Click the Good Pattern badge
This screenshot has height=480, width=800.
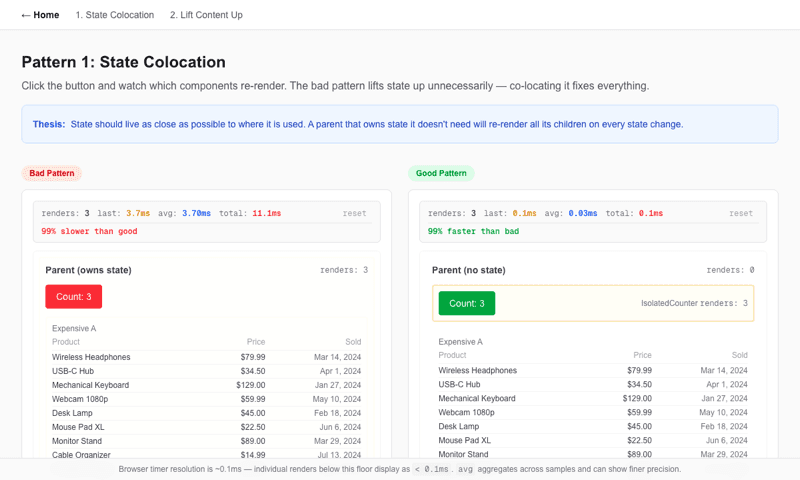pyautogui.click(x=441, y=173)
